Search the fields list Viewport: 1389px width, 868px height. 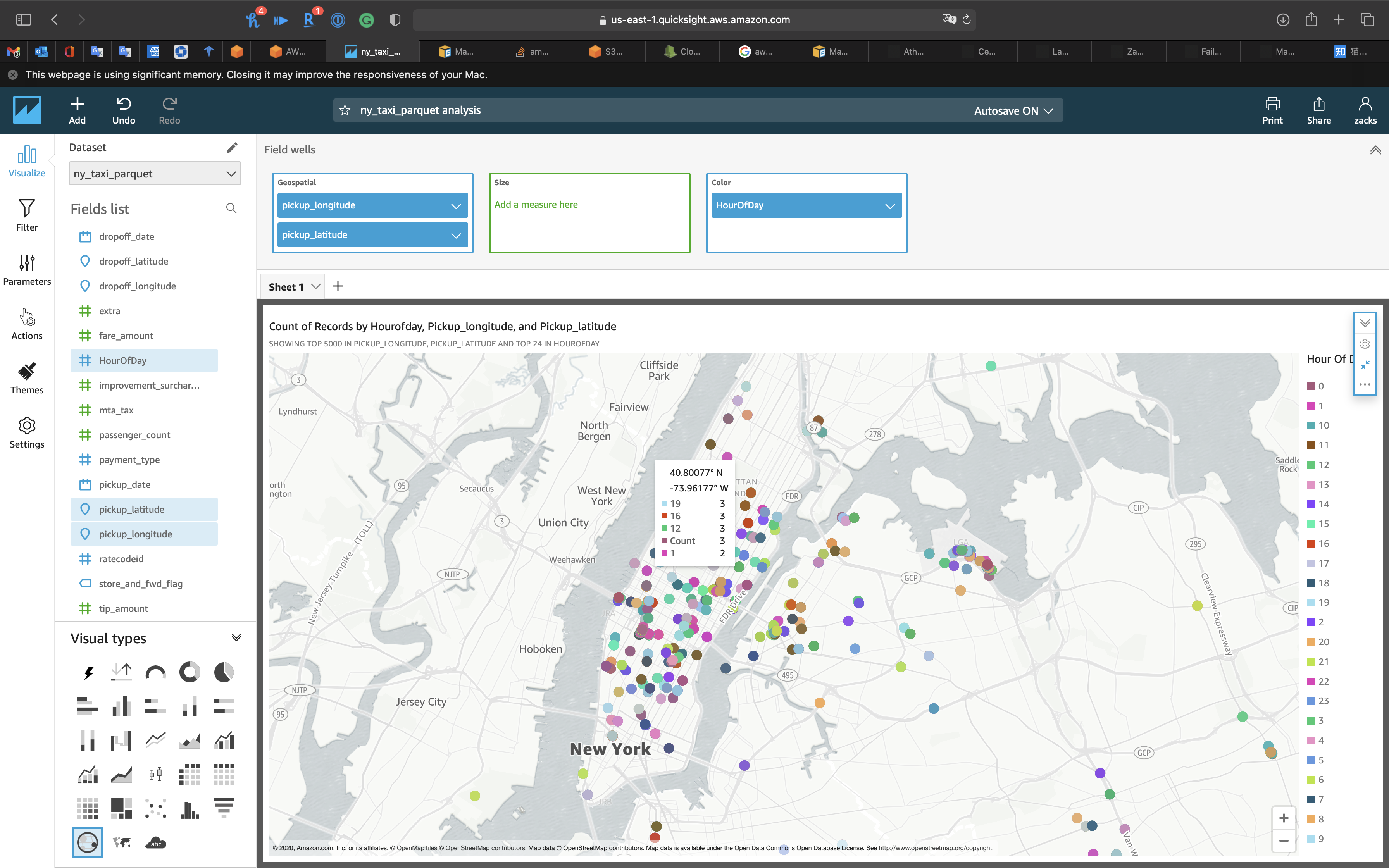pyautogui.click(x=231, y=208)
